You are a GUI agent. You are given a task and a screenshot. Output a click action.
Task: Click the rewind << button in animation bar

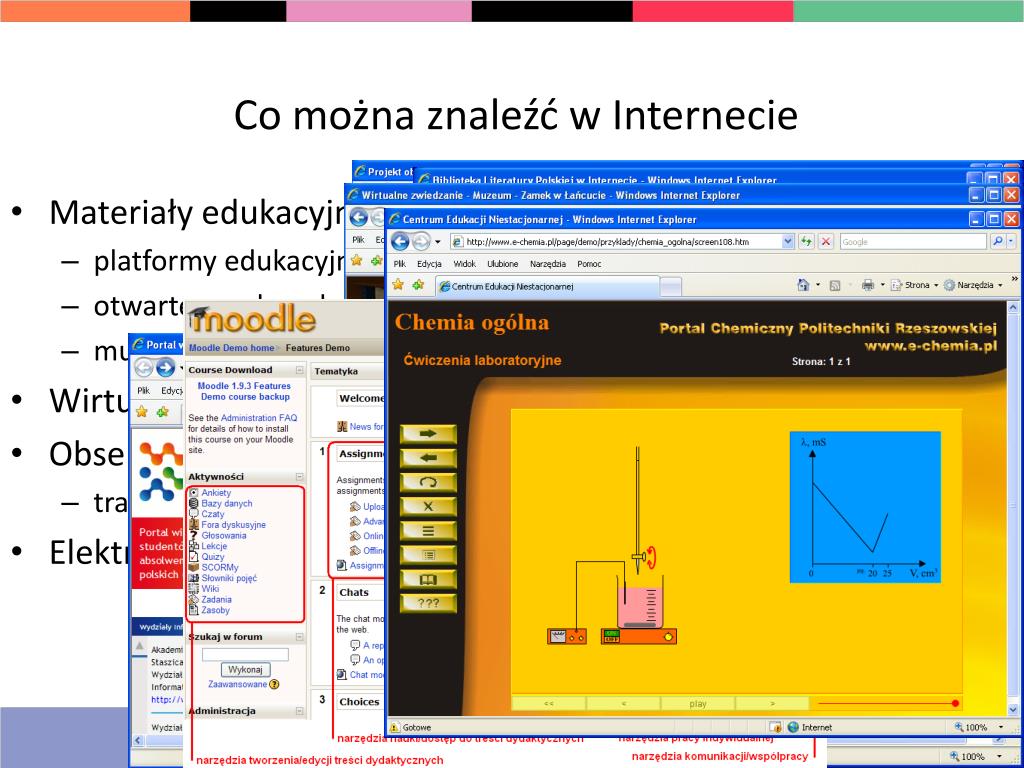coord(549,703)
